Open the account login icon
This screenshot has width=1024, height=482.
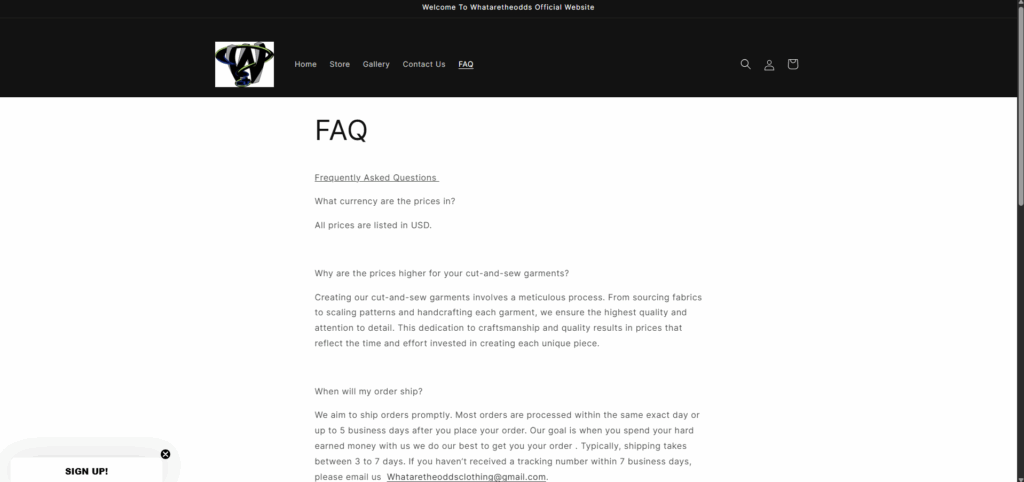click(x=769, y=64)
